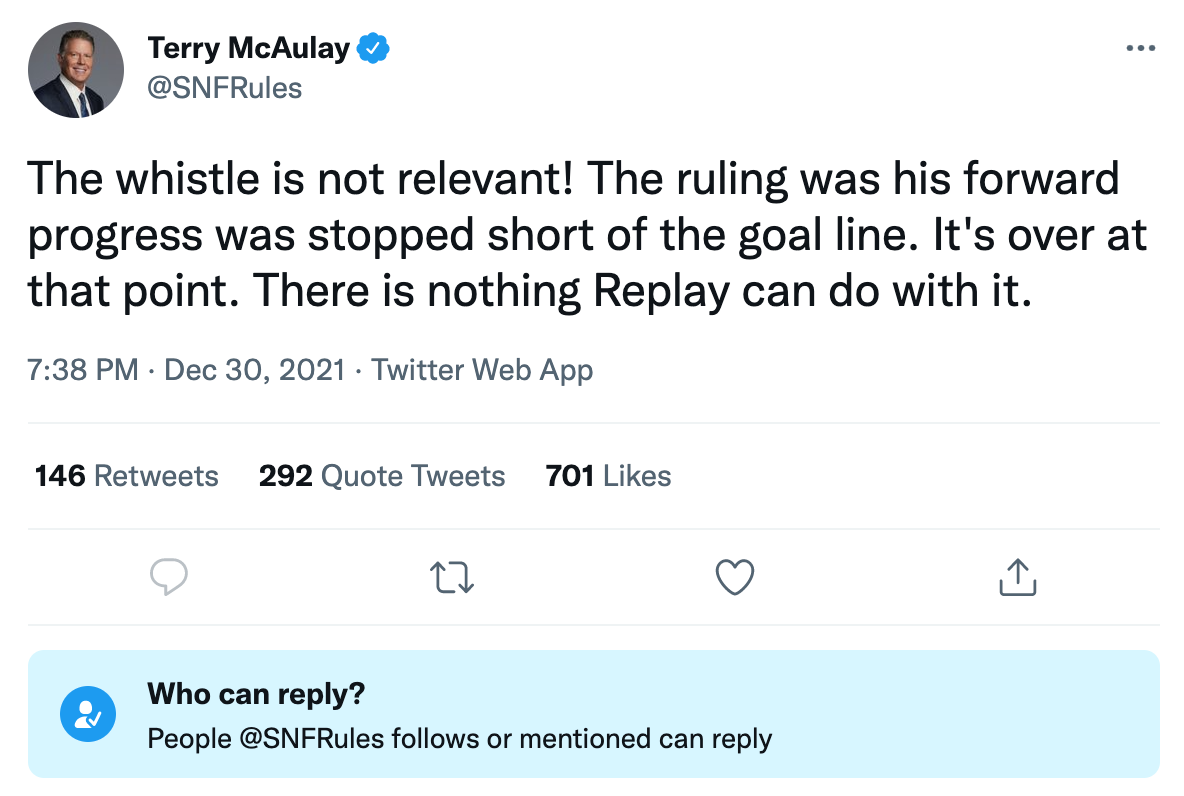The width and height of the screenshot is (1184, 796).
Task: Click the "Who can reply?" heading
Action: tap(256, 693)
